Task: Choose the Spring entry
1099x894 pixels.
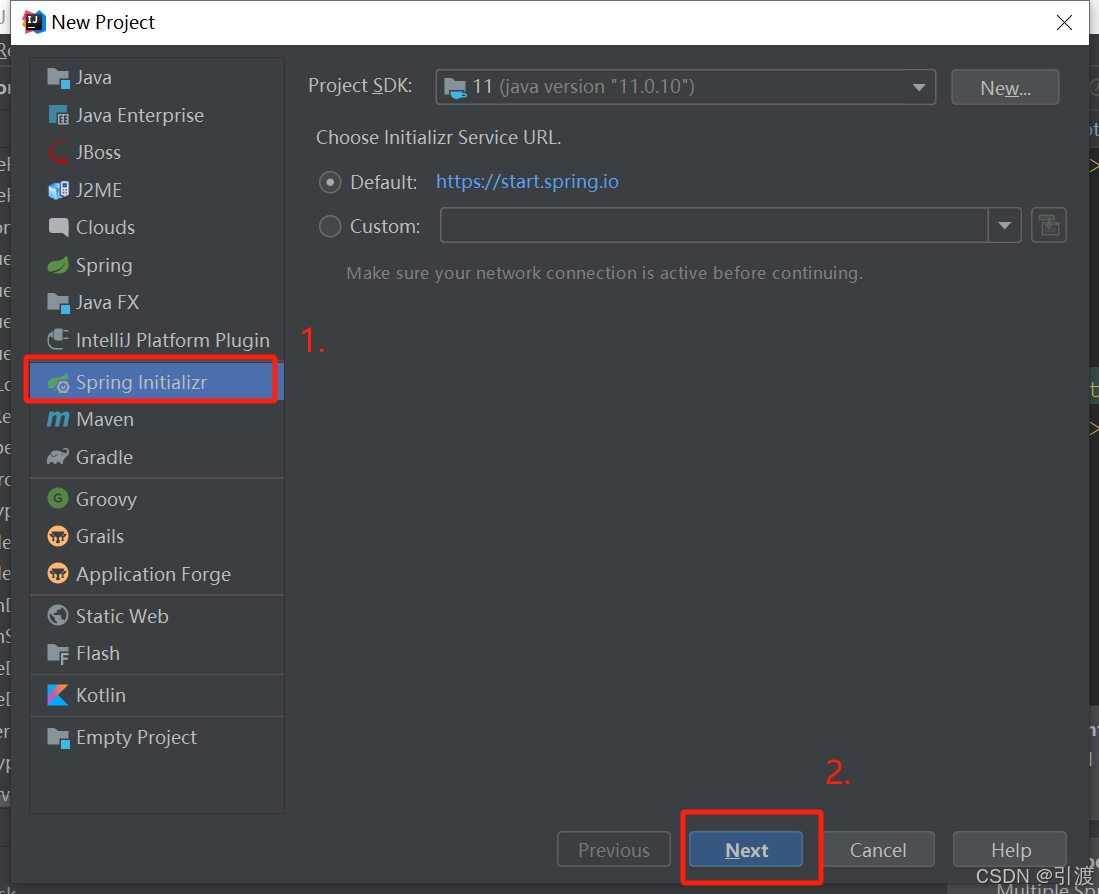Action: point(104,266)
